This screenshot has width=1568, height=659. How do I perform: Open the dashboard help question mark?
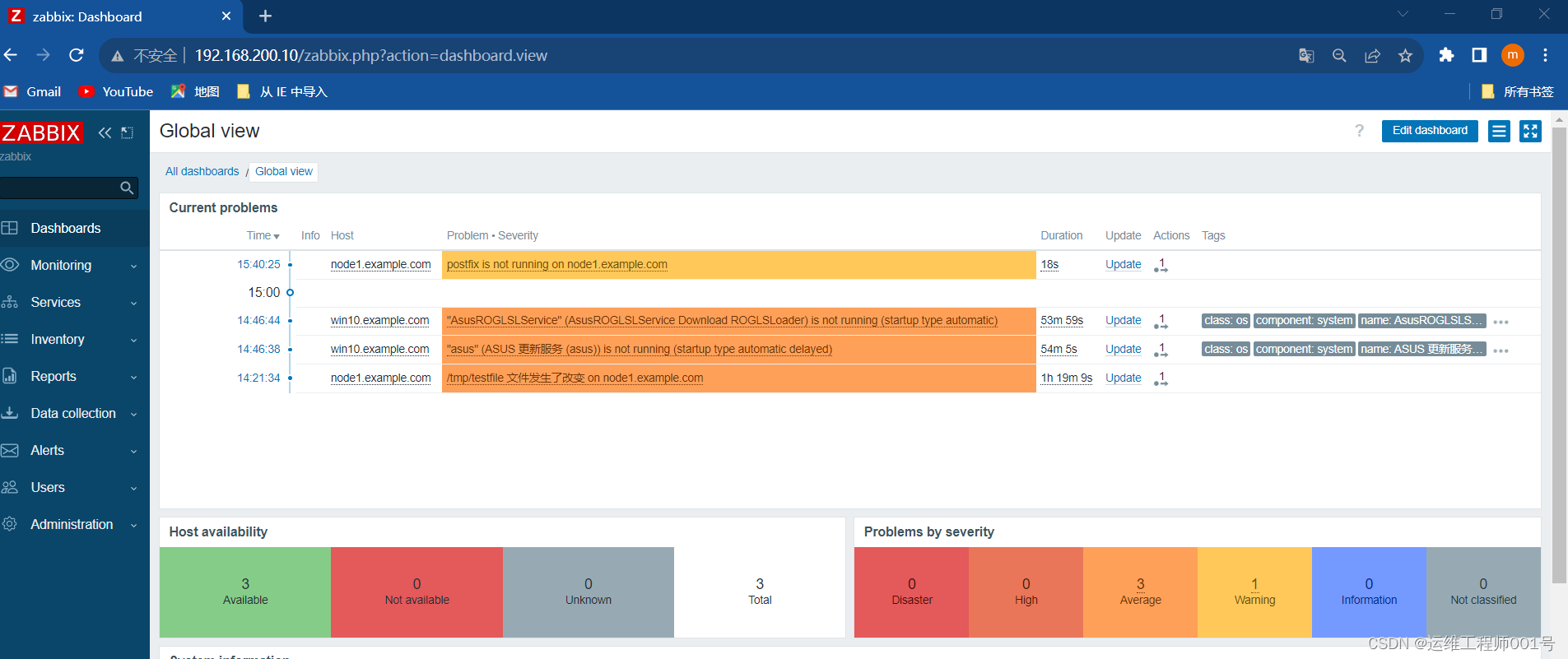pyautogui.click(x=1360, y=131)
